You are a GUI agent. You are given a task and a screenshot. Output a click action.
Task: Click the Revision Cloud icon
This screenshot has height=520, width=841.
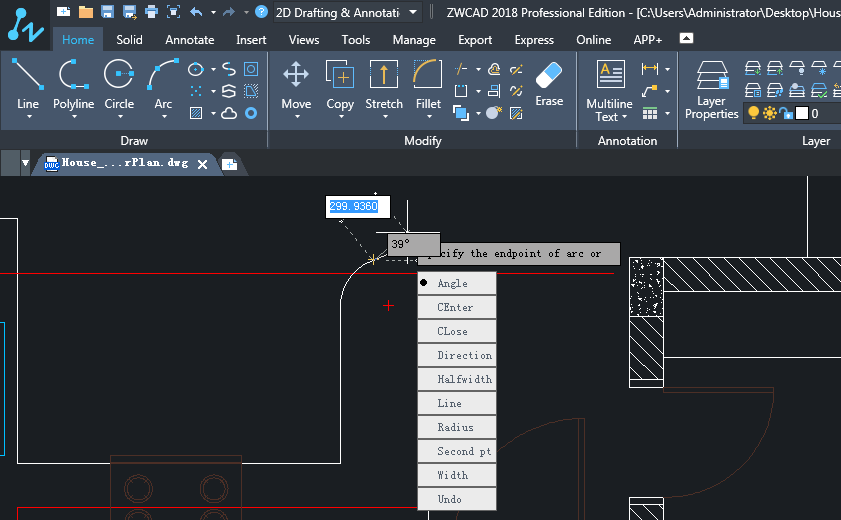tap(229, 113)
